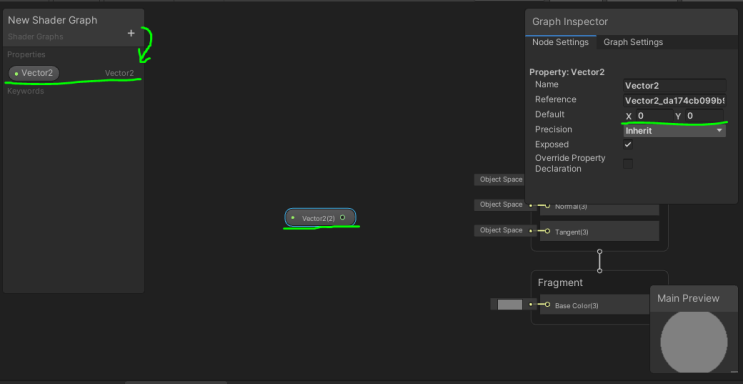Open Object Space dropdown beside Normal
The width and height of the screenshot is (743, 384).
(x=501, y=205)
